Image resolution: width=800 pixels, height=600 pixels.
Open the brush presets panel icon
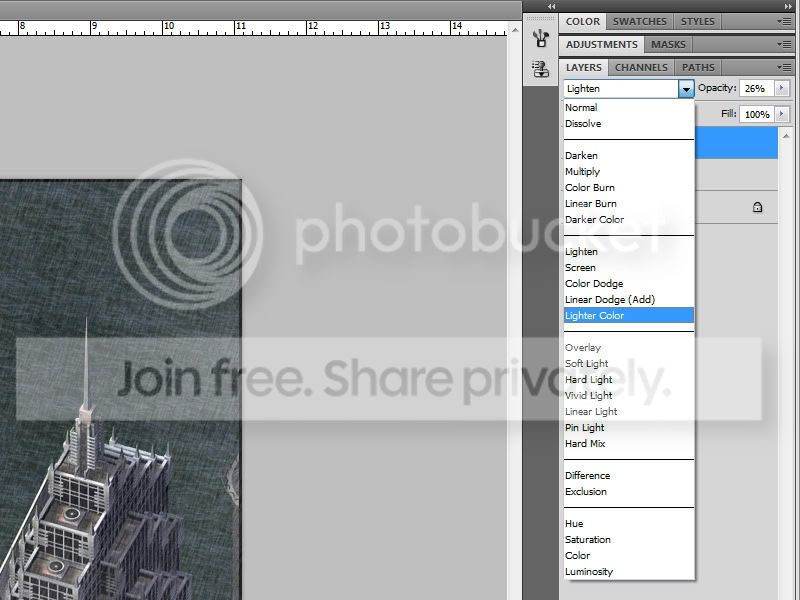540,38
